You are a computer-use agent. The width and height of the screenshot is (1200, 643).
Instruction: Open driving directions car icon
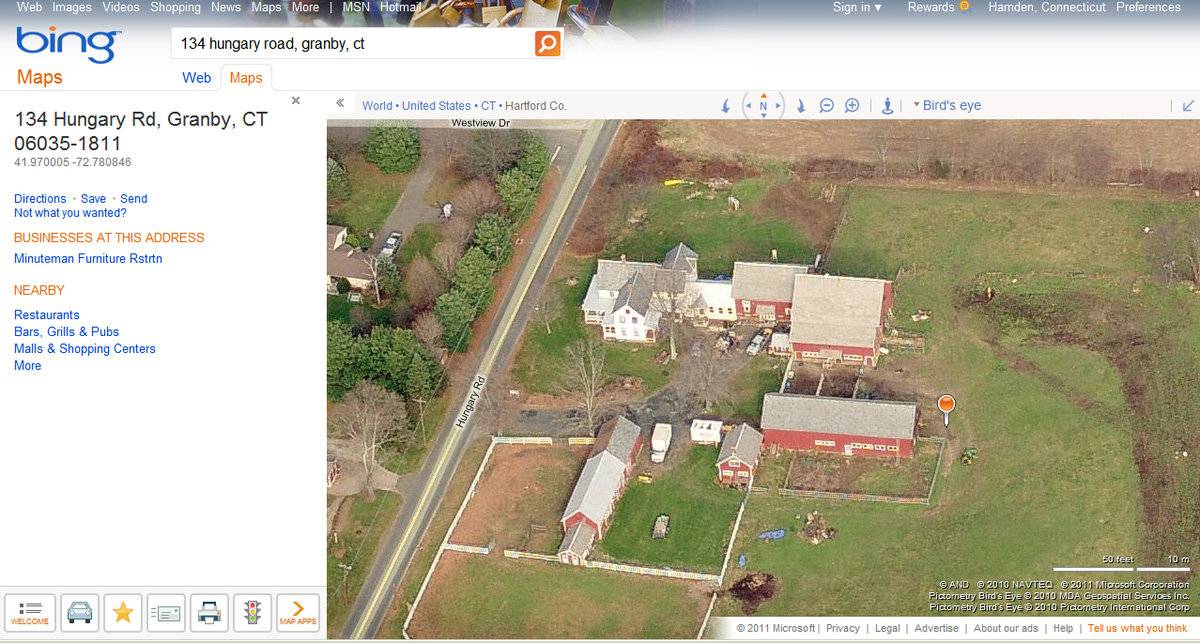click(x=79, y=612)
